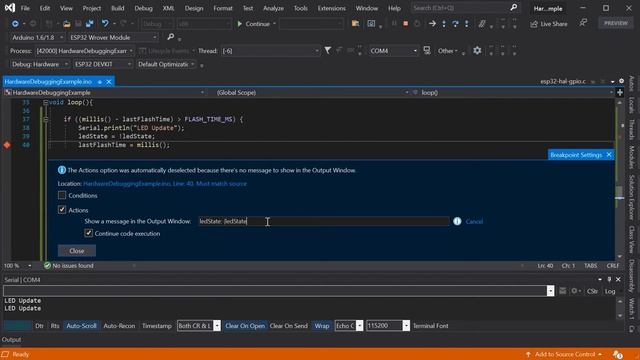The width and height of the screenshot is (640, 360).
Task: Click the red breakpoint glyph on line 40
Action: click(x=7, y=145)
